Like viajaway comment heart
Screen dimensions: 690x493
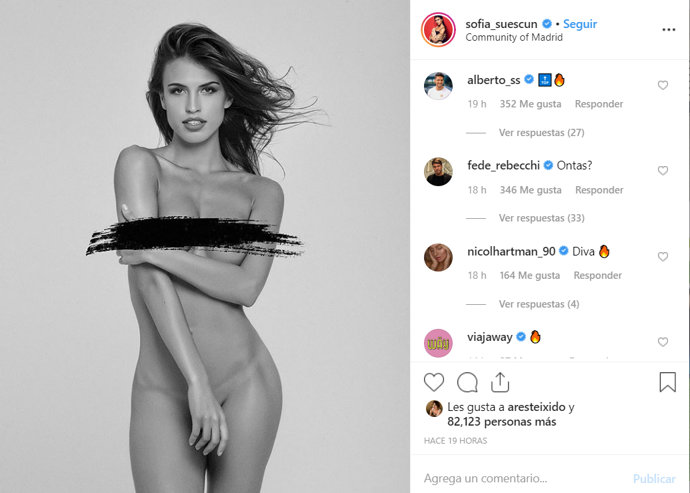pos(663,342)
